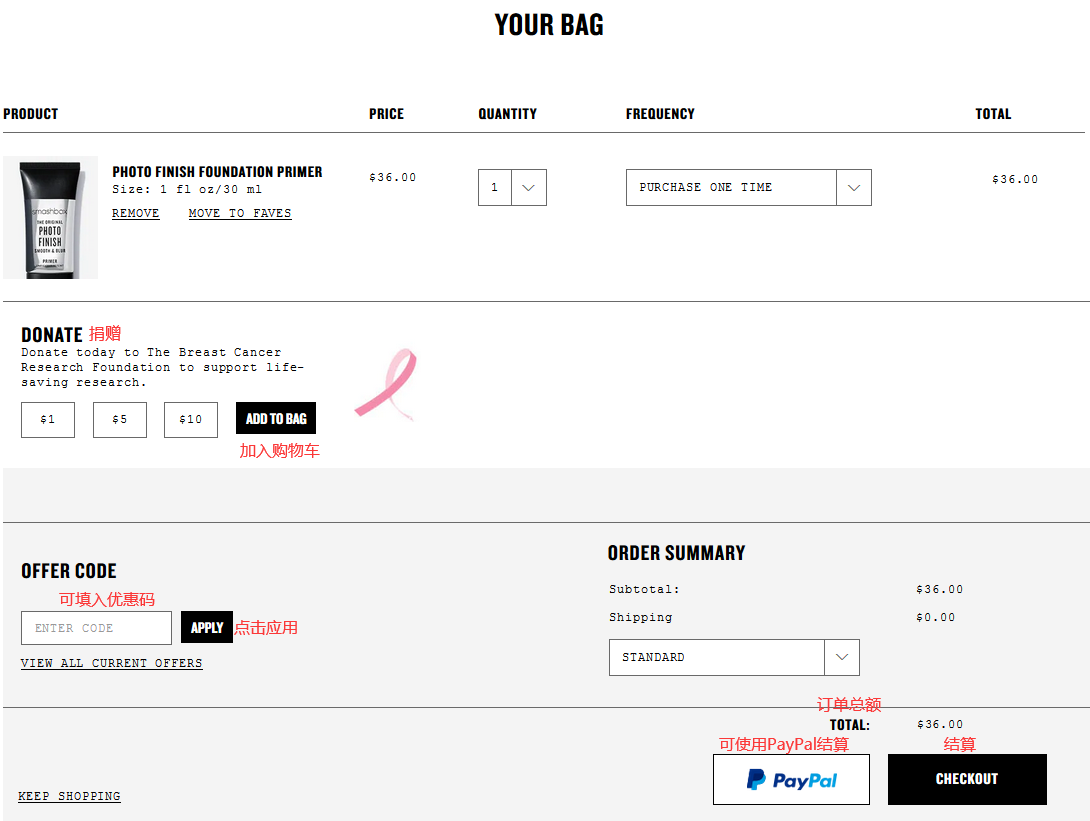This screenshot has width=1090, height=821.
Task: Apply the offer code
Action: coord(207,628)
